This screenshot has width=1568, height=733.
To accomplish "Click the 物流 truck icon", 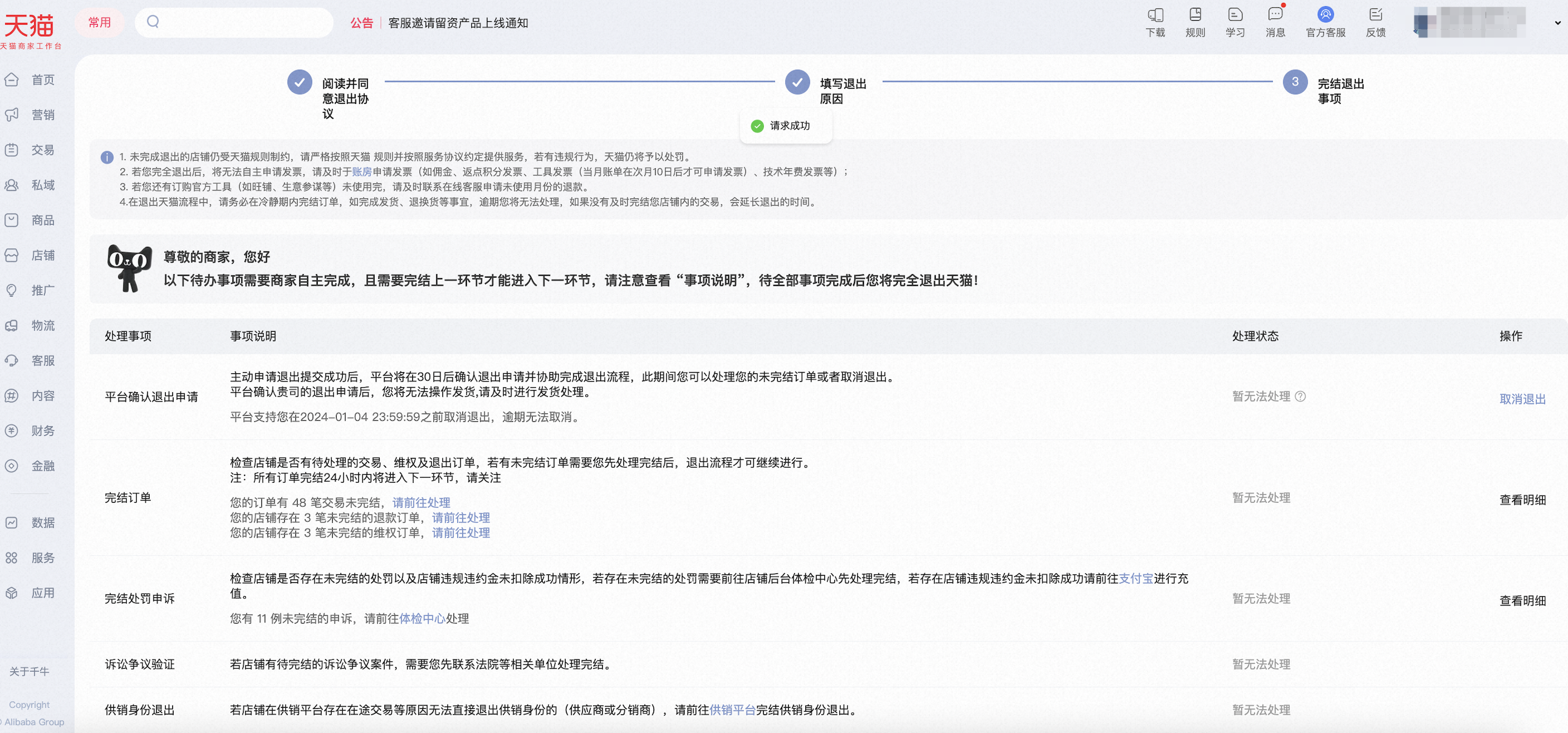I will pyautogui.click(x=12, y=325).
